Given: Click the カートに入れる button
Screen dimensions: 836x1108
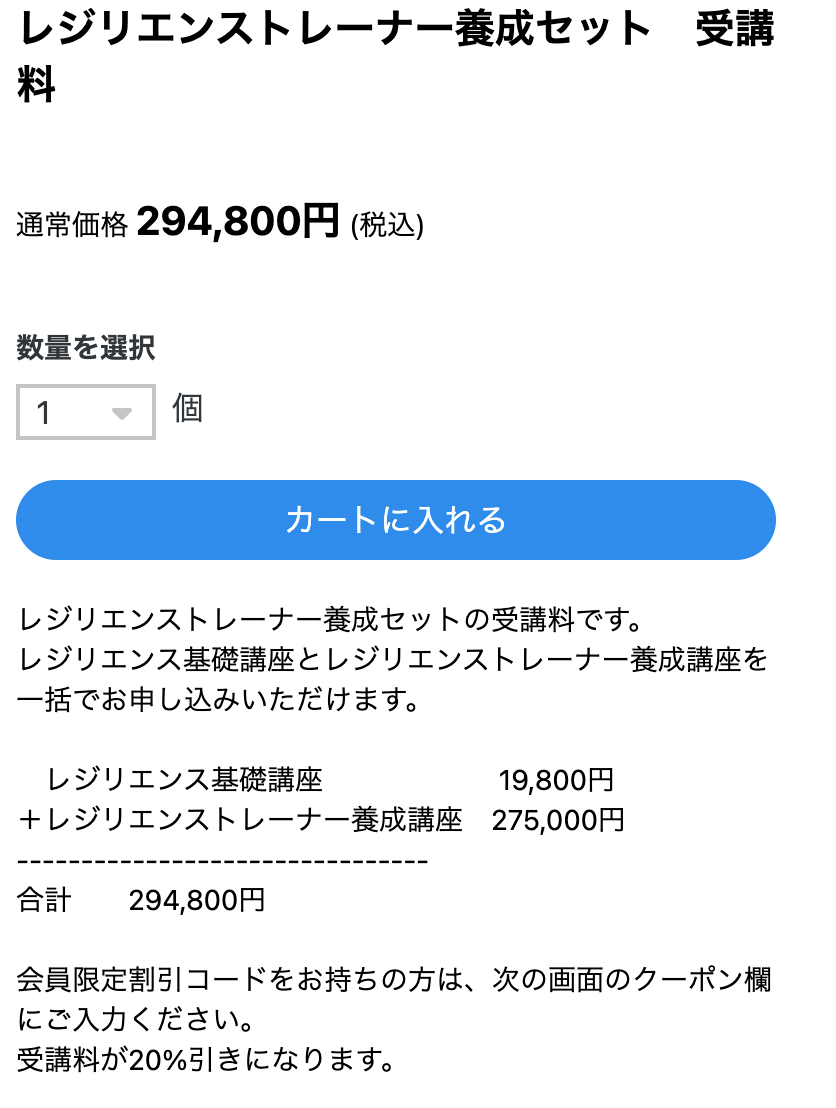Looking at the screenshot, I should click(x=396, y=520).
